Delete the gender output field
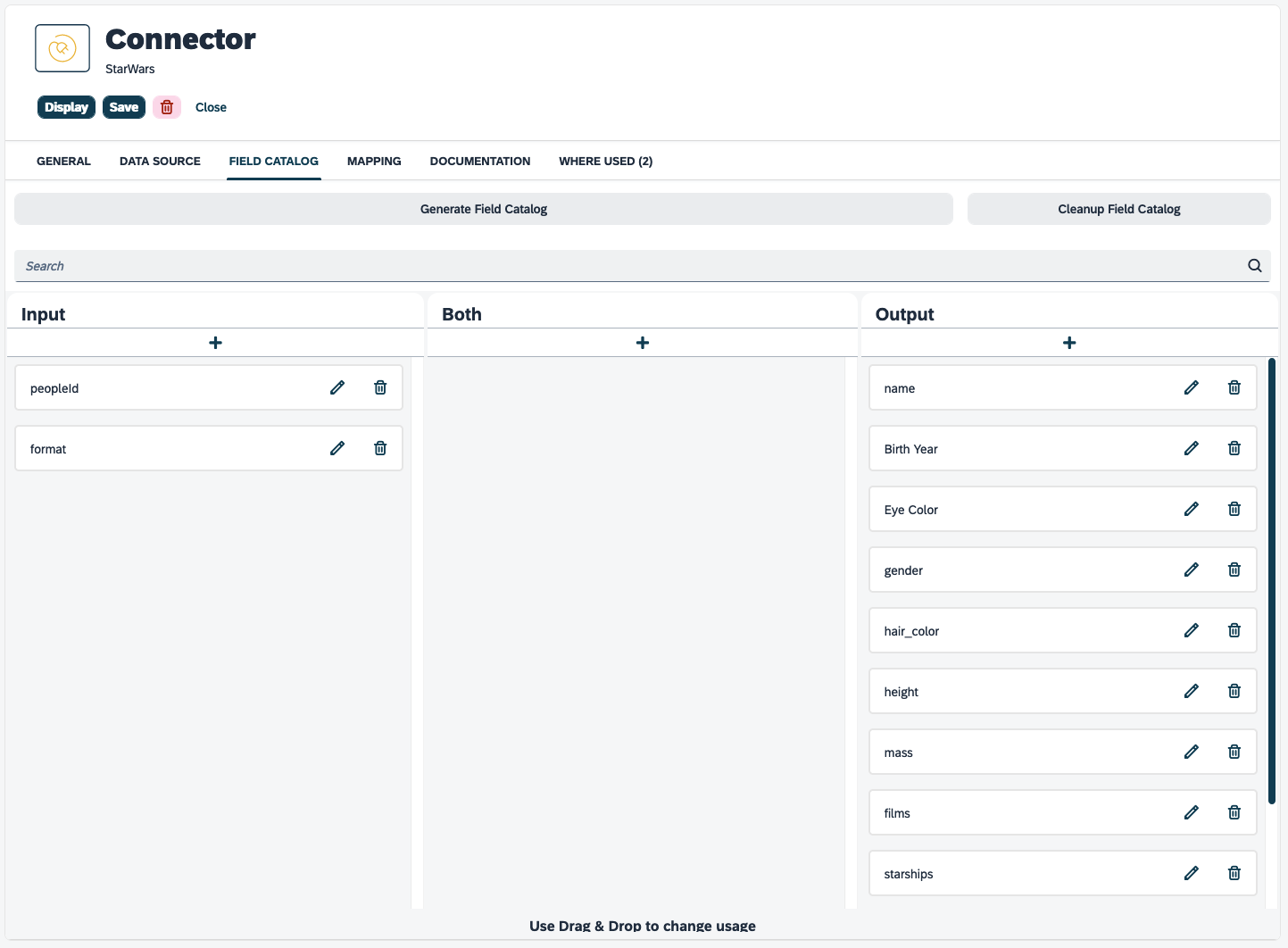Image resolution: width=1288 pixels, height=948 pixels. tap(1234, 570)
